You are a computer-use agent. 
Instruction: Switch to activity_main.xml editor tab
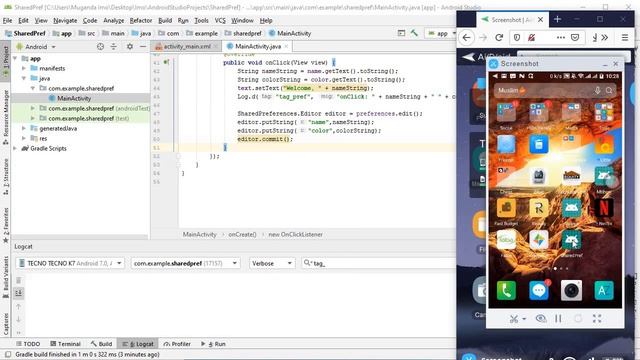click(x=187, y=47)
